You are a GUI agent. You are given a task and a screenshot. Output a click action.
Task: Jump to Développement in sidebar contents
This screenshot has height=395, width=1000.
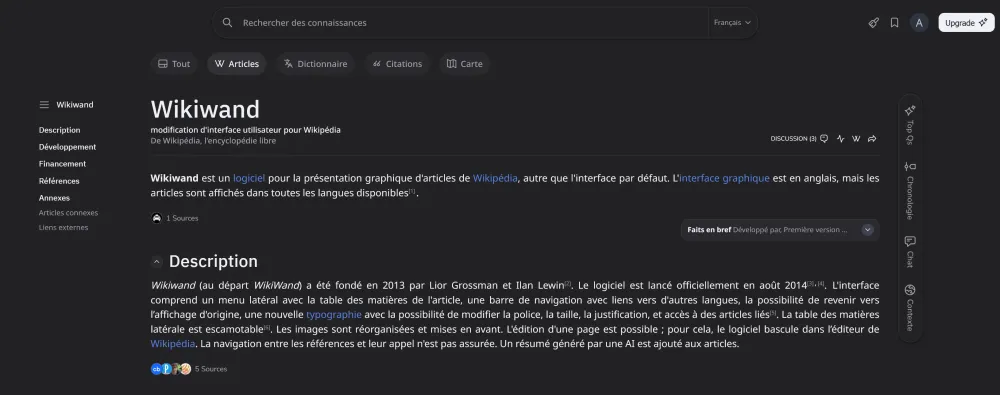pos(67,147)
